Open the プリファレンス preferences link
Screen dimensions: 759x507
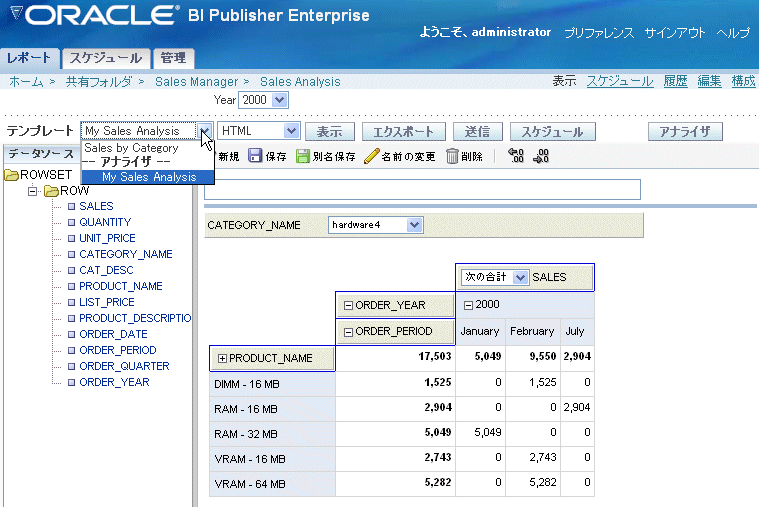599,33
